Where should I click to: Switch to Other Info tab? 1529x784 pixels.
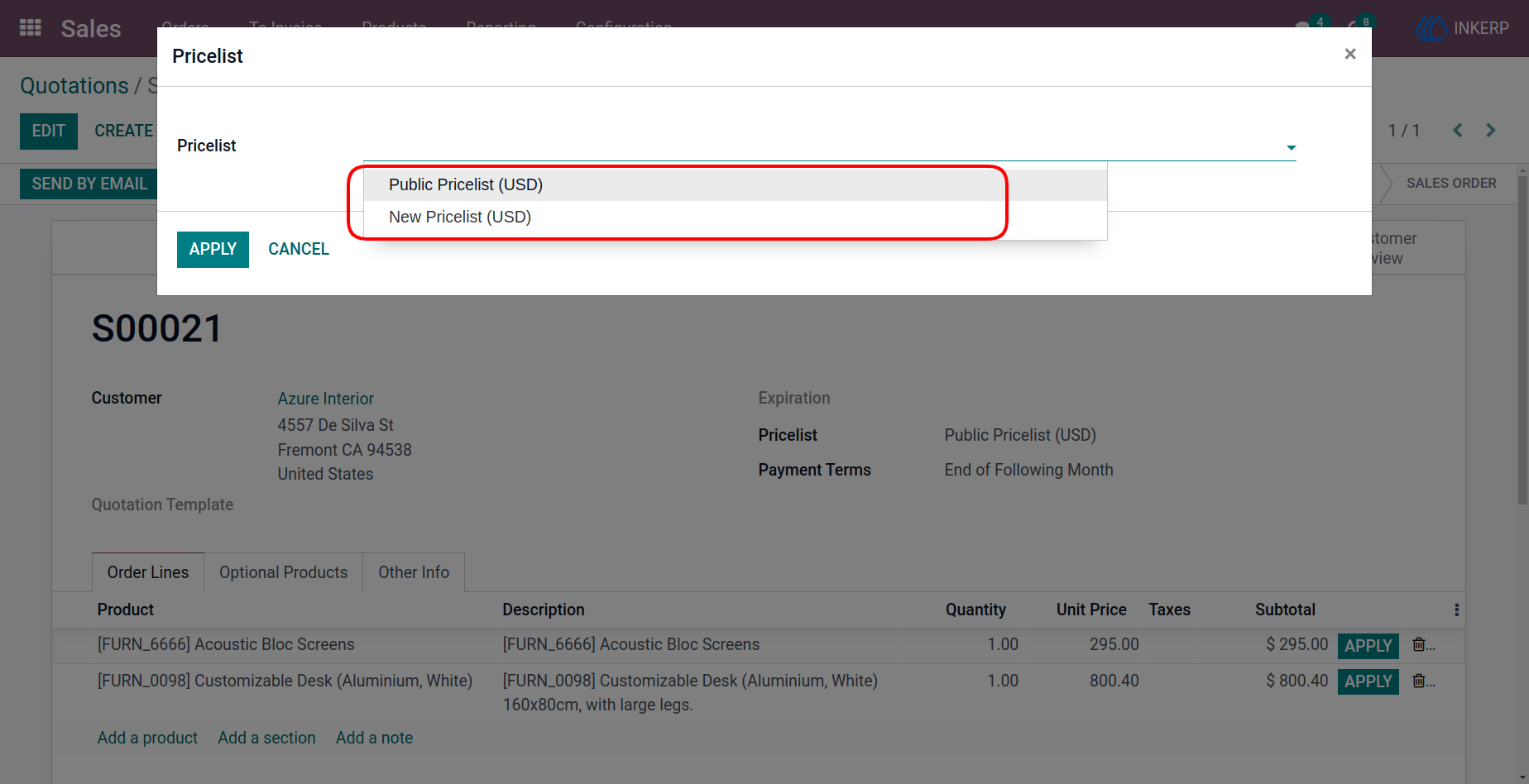(x=414, y=572)
